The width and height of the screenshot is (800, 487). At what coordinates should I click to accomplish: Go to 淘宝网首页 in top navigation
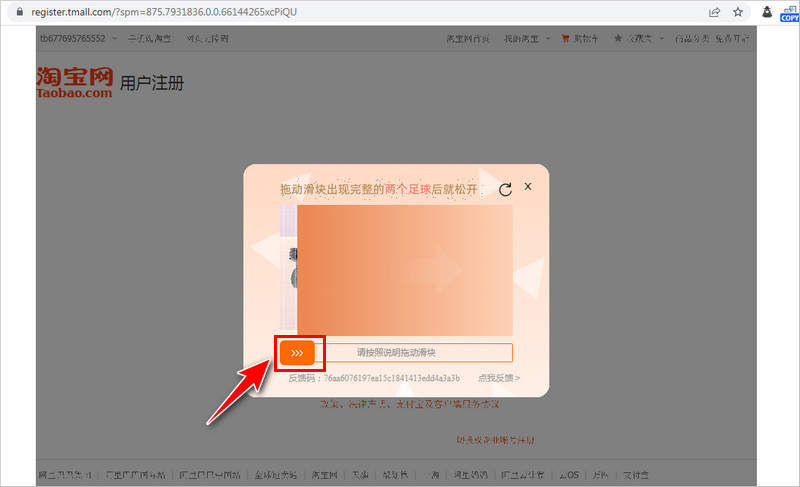[467, 39]
